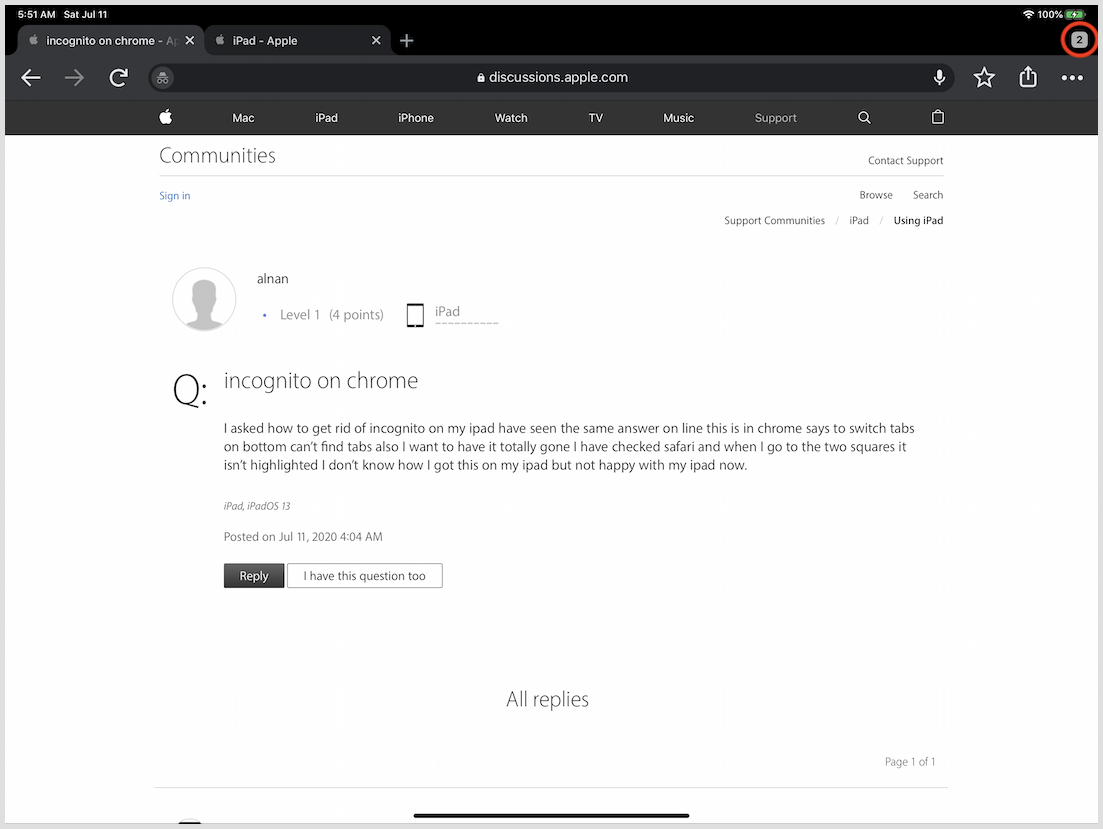The height and width of the screenshot is (829, 1103).
Task: Bookmark this page with the star
Action: 984,77
